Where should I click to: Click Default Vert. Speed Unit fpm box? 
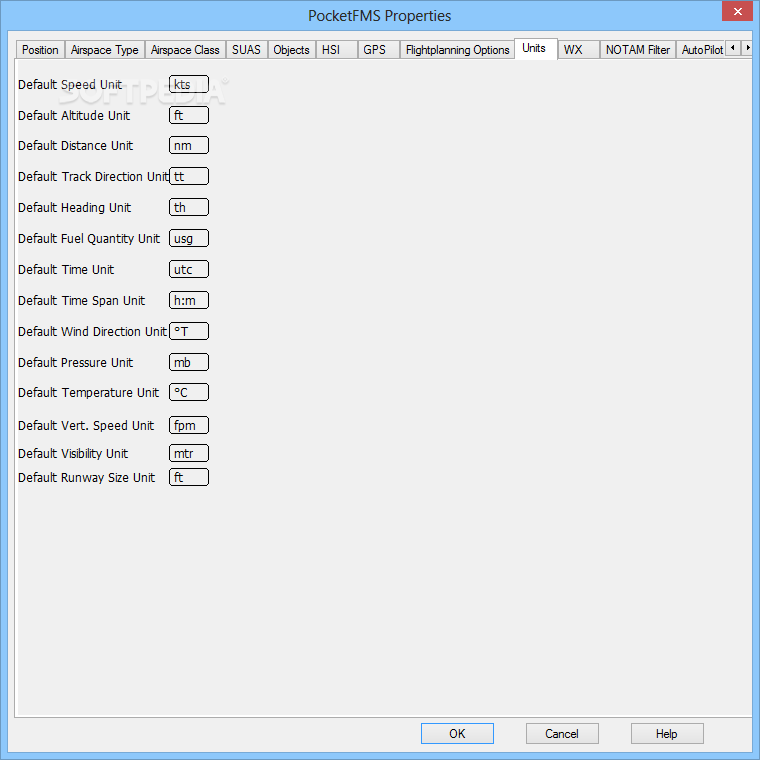(189, 426)
